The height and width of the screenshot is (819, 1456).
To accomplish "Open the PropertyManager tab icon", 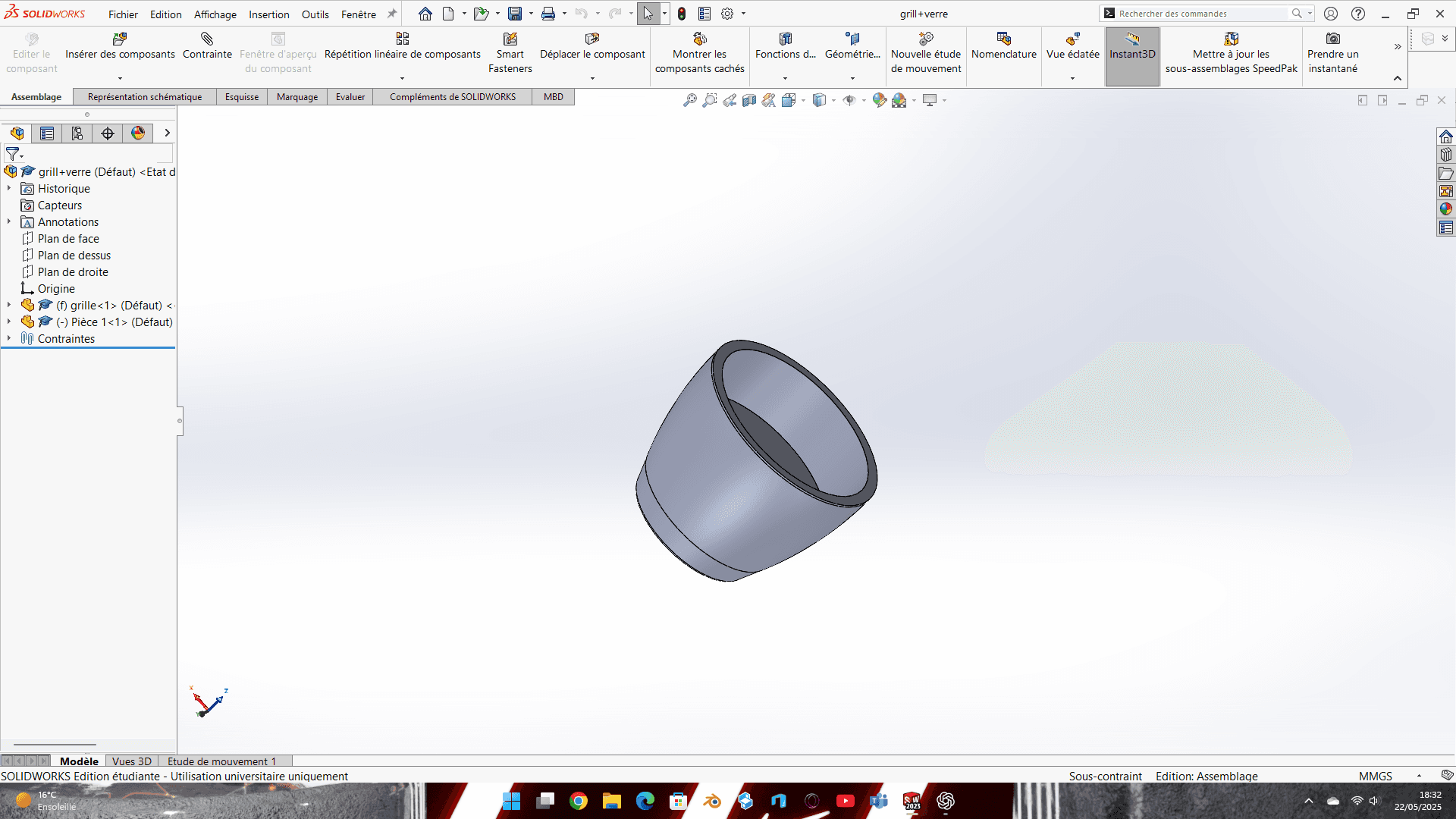I will tap(47, 133).
